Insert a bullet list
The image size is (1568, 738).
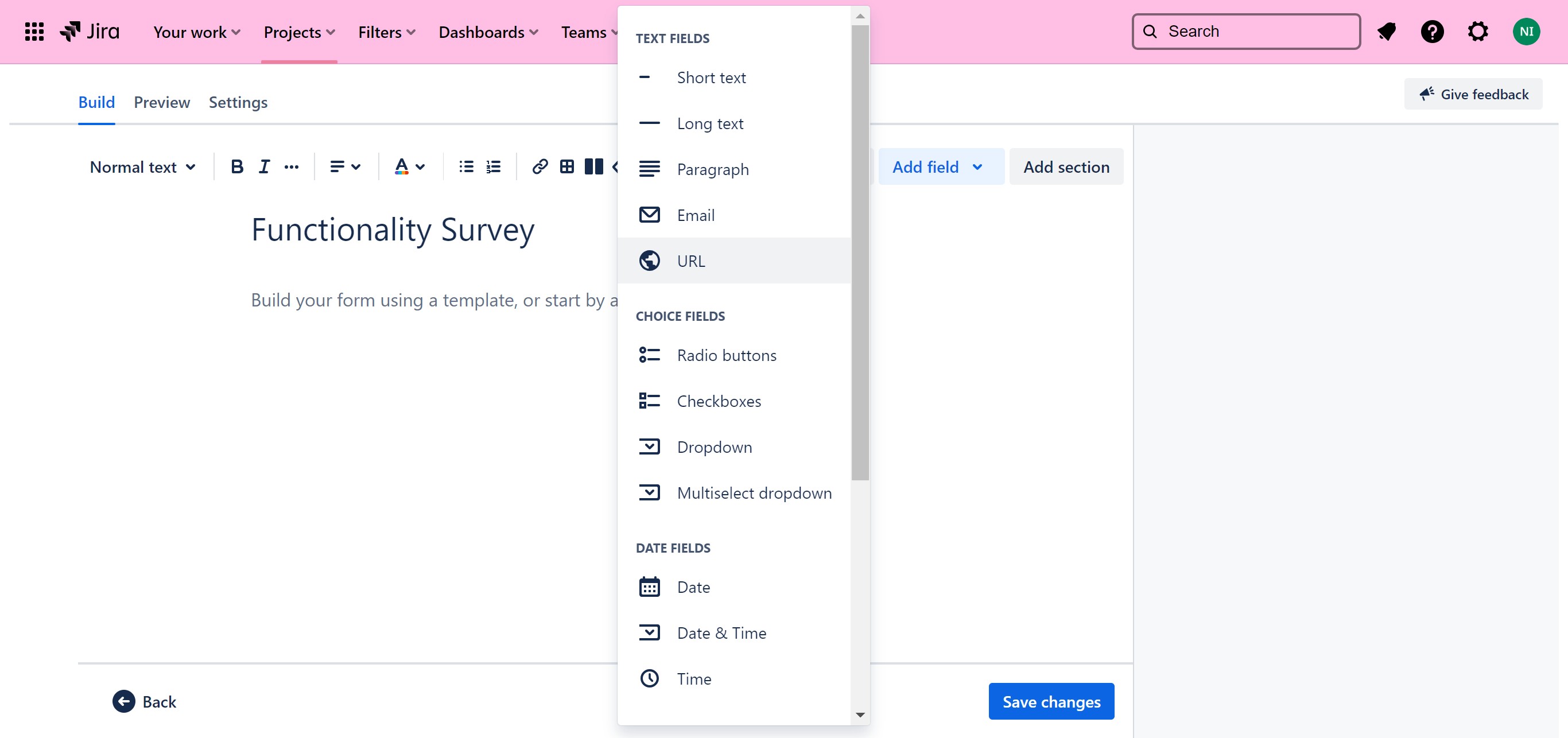tap(466, 166)
